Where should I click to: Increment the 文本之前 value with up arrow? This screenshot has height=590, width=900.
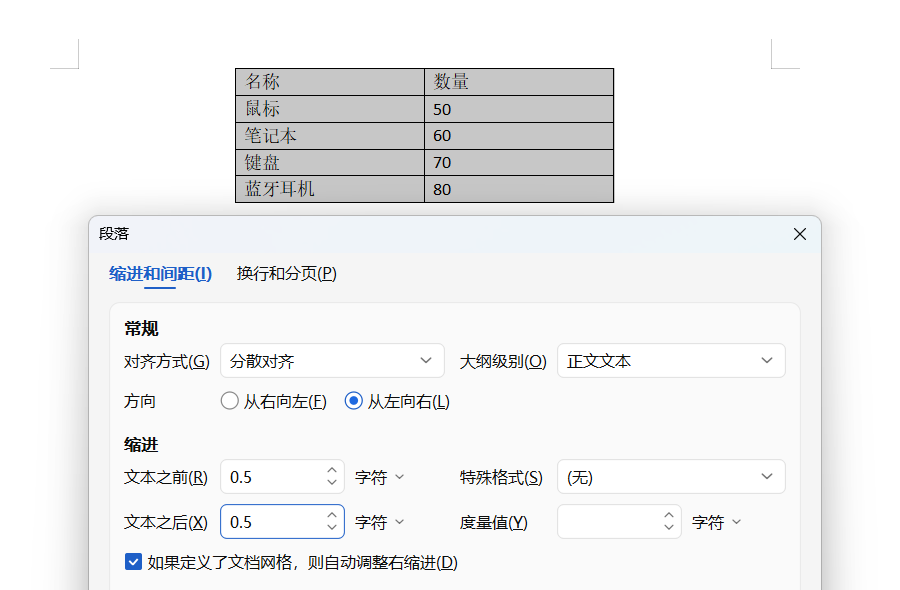[x=331, y=471]
